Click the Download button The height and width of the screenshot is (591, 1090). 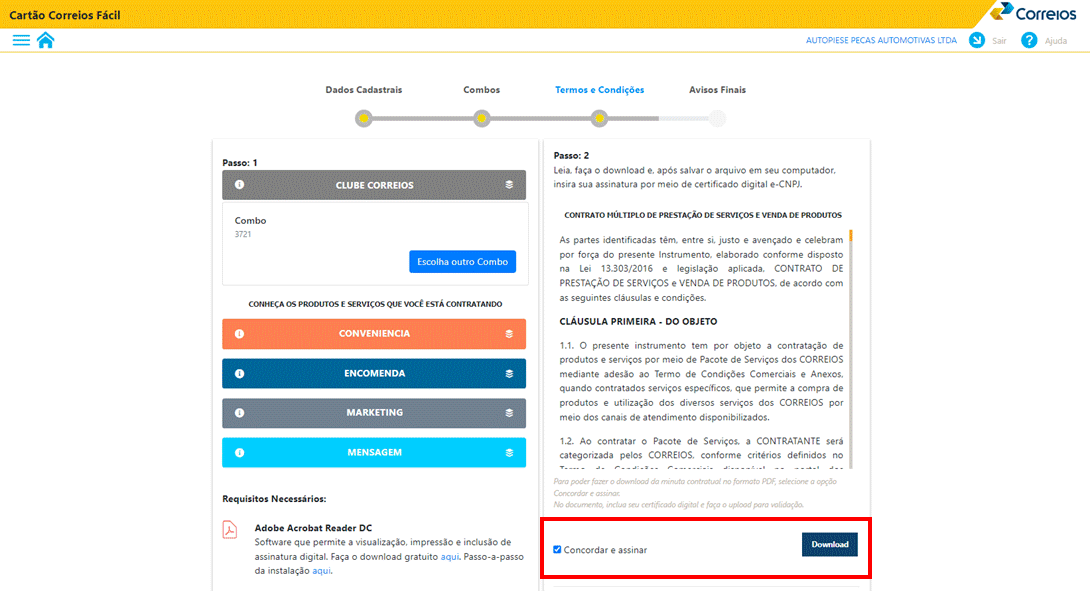(829, 544)
